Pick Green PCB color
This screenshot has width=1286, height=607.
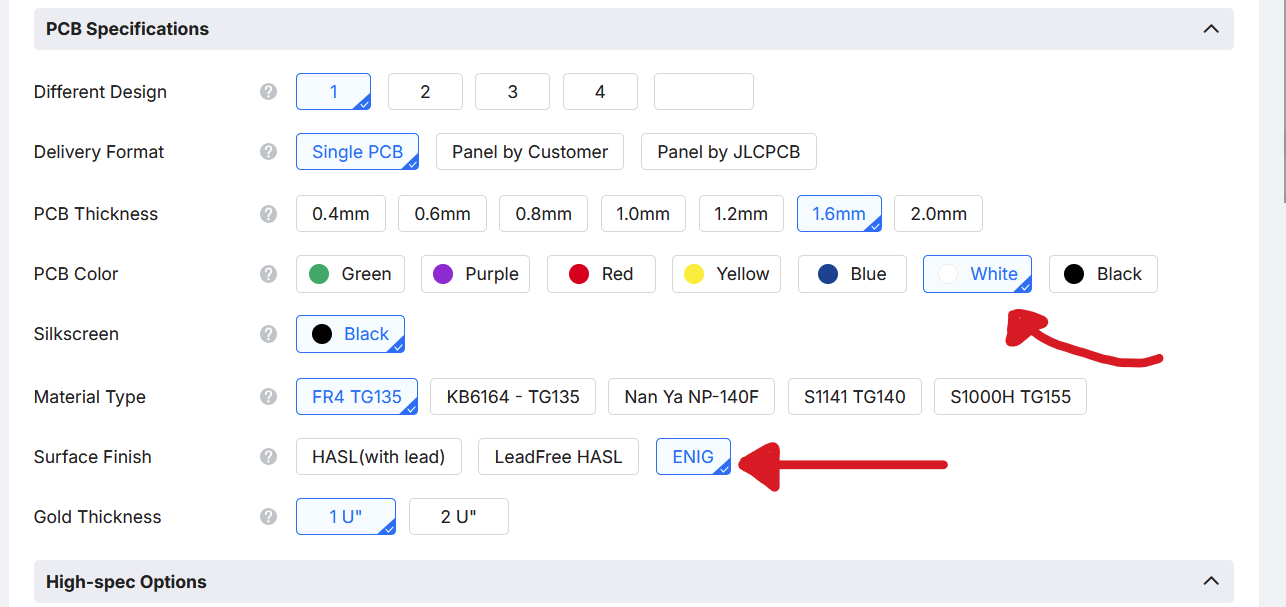[350, 274]
